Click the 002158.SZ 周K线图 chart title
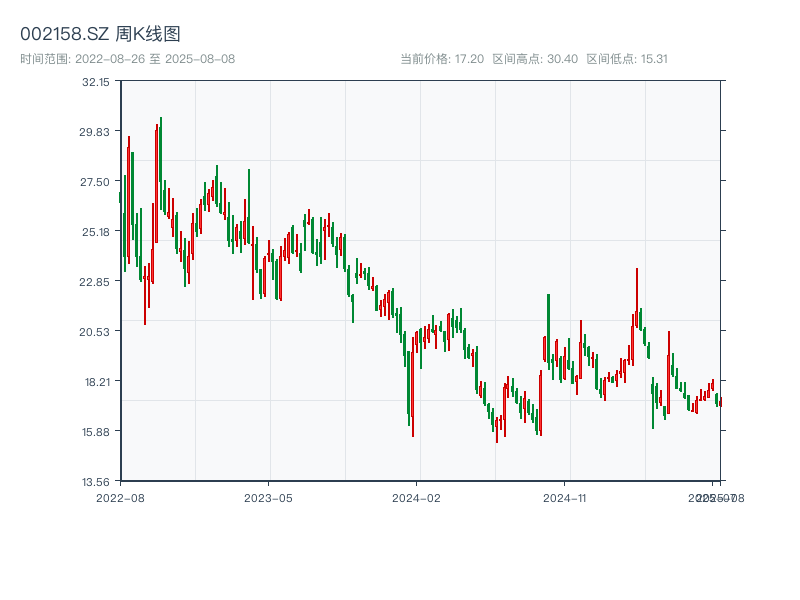Viewport: 800px width, 600px height. pyautogui.click(x=100, y=34)
